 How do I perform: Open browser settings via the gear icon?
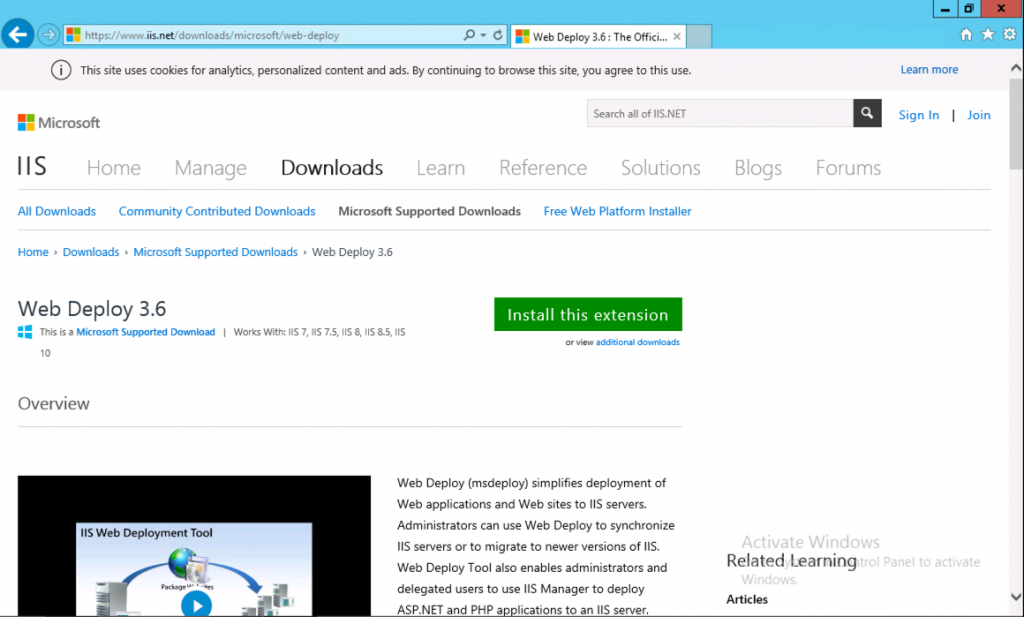point(1010,33)
